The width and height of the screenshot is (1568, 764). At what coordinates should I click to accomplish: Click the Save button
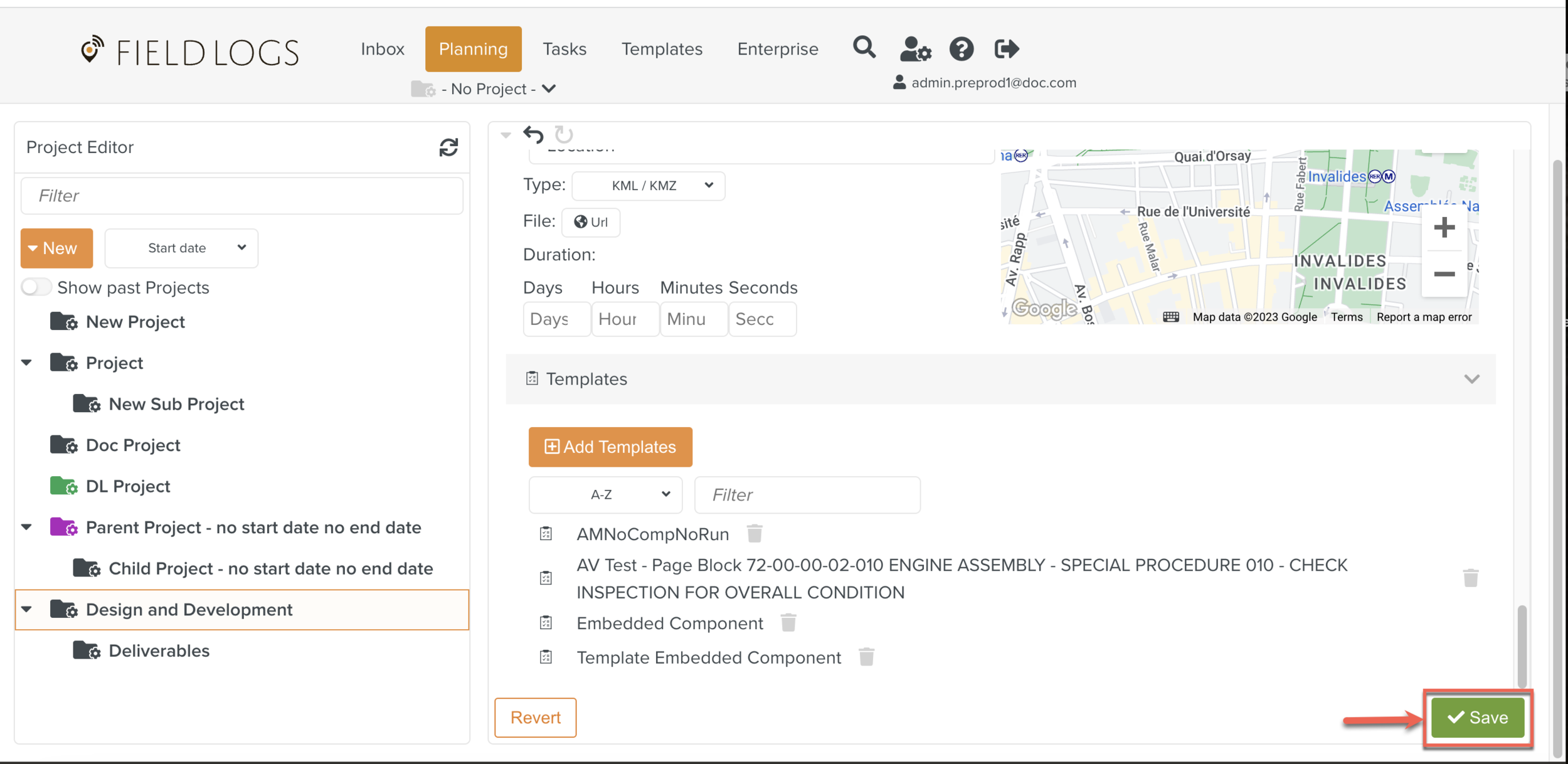click(x=1478, y=717)
